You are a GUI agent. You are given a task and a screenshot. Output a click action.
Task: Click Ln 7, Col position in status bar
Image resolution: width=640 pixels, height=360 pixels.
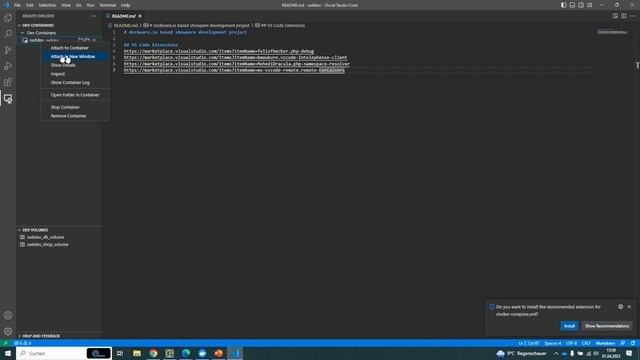coord(529,343)
